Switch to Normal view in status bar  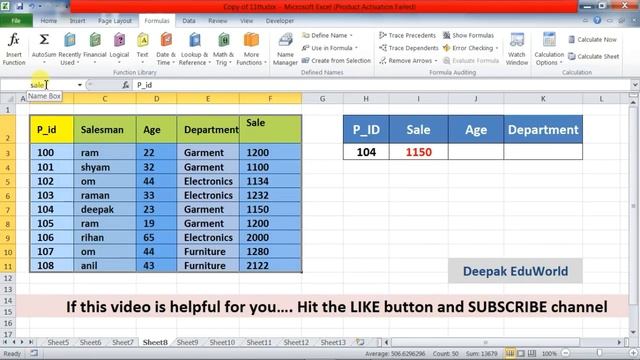pyautogui.click(x=510, y=353)
